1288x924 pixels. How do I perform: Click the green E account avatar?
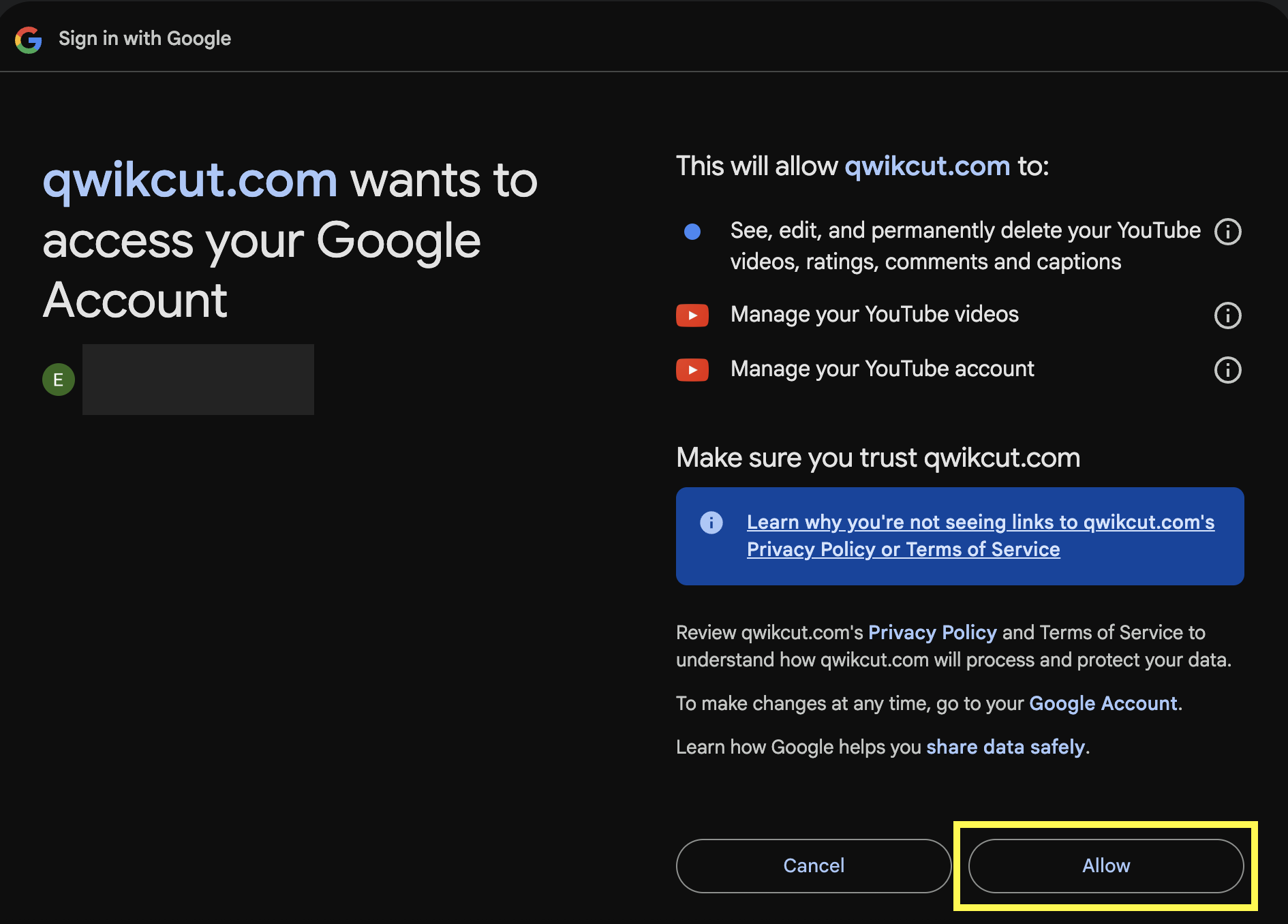[x=59, y=380]
